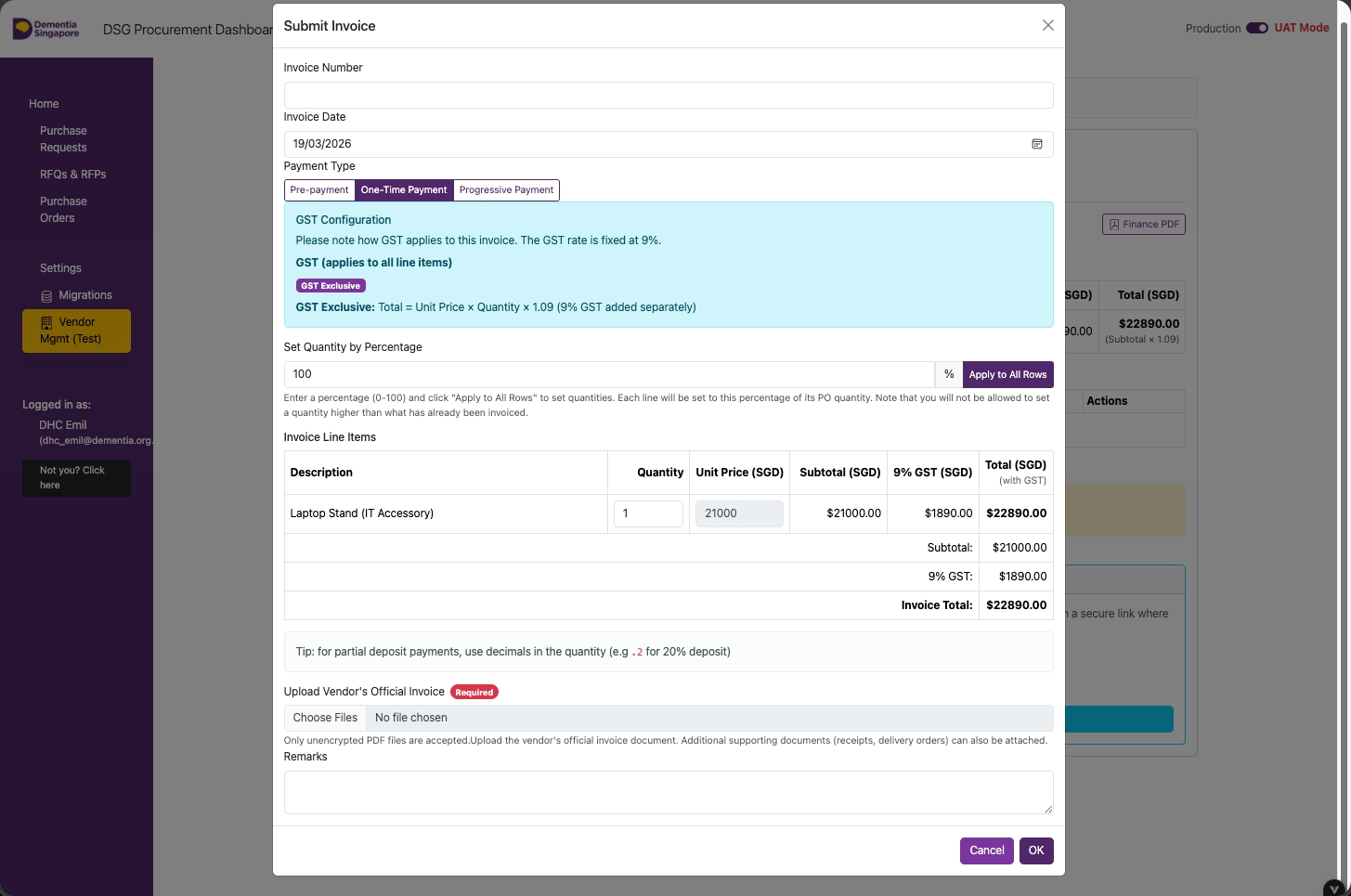Open Vendor Mgmt (Test) page
This screenshot has height=896, width=1351.
click(x=76, y=331)
